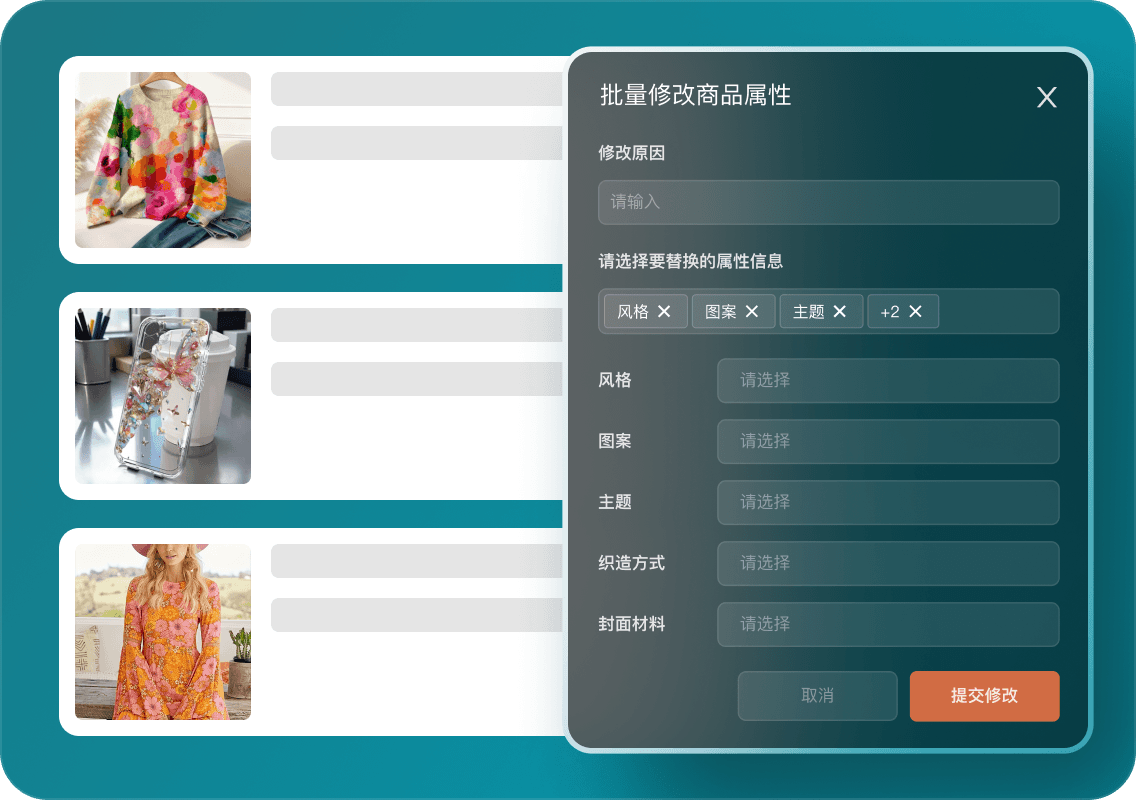Close the 批量修改商品属性 dialog
Screen dimensions: 1136x800
(1046, 97)
